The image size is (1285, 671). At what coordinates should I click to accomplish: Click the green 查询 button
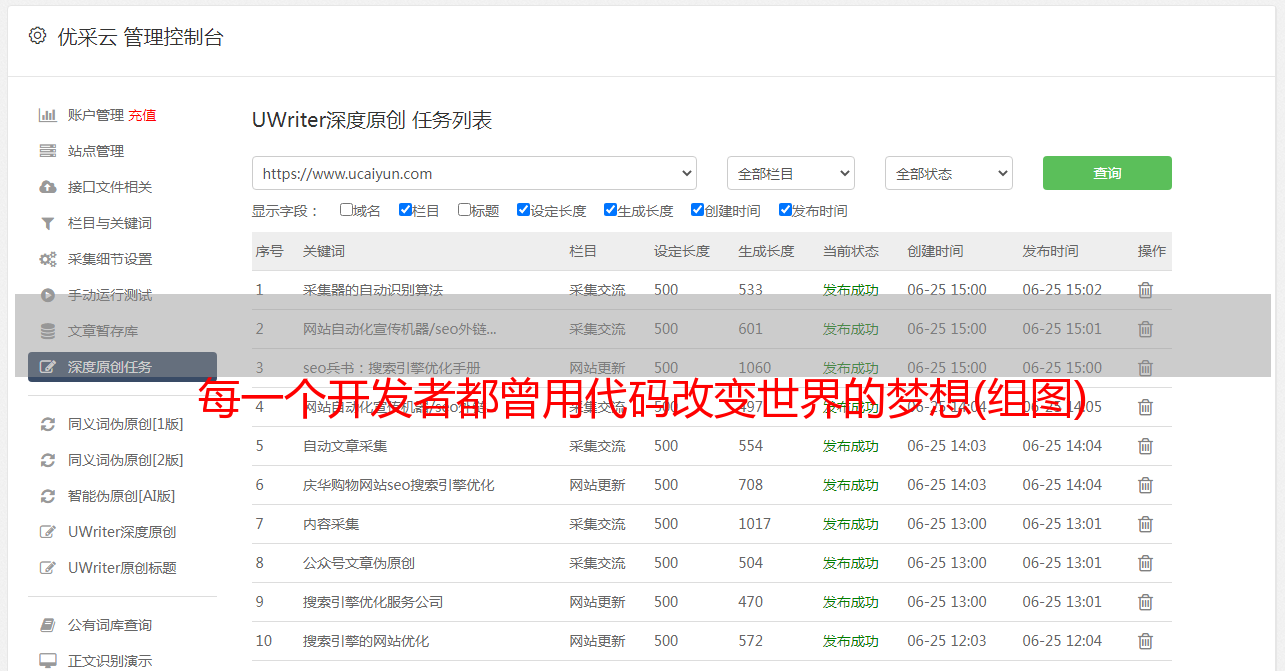[x=1106, y=173]
